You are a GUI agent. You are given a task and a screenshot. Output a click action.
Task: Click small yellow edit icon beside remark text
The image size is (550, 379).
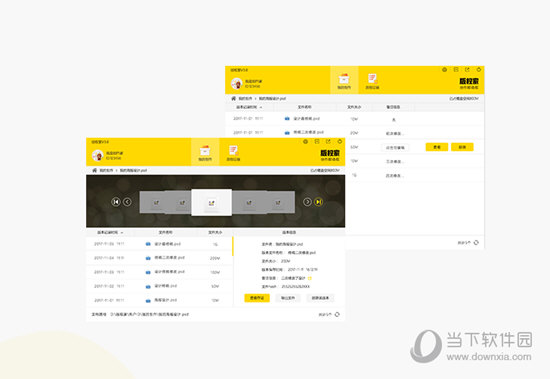pos(310,278)
